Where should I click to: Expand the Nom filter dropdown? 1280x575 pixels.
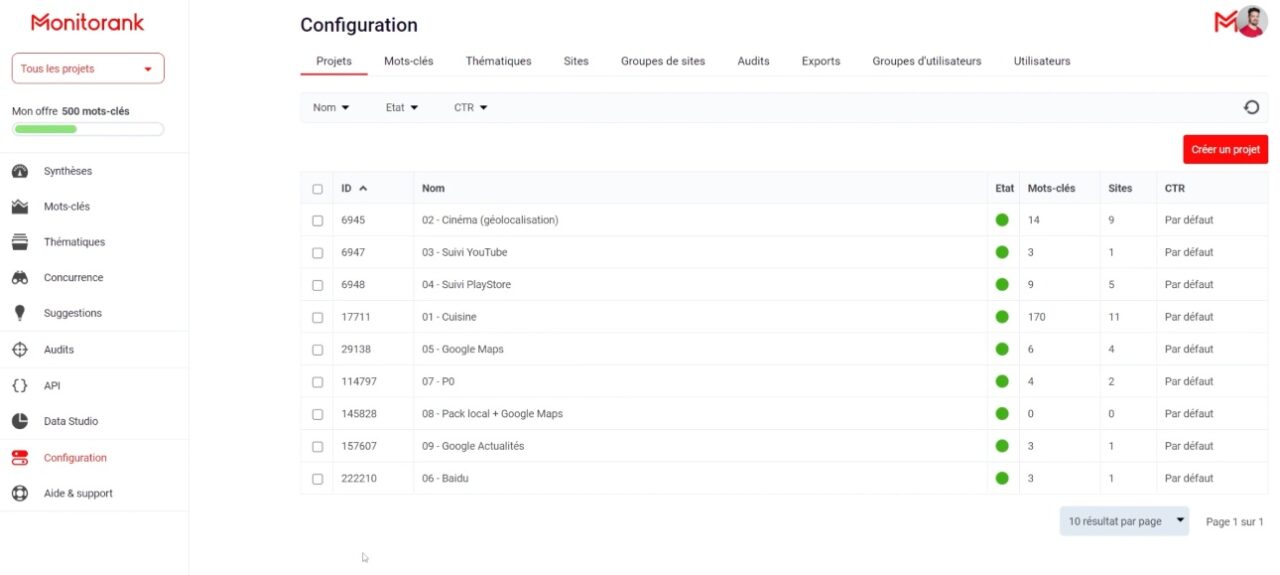pyautogui.click(x=331, y=107)
